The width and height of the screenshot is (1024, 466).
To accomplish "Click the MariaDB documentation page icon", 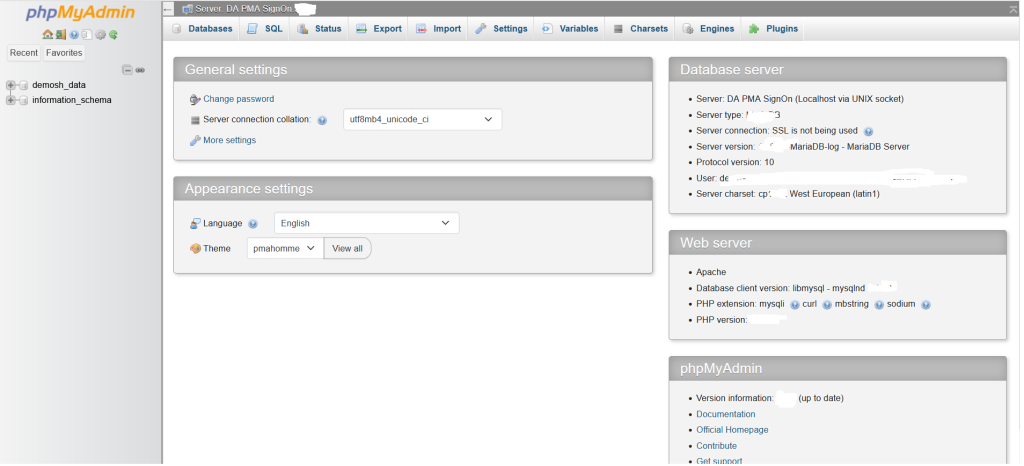I will [86, 35].
